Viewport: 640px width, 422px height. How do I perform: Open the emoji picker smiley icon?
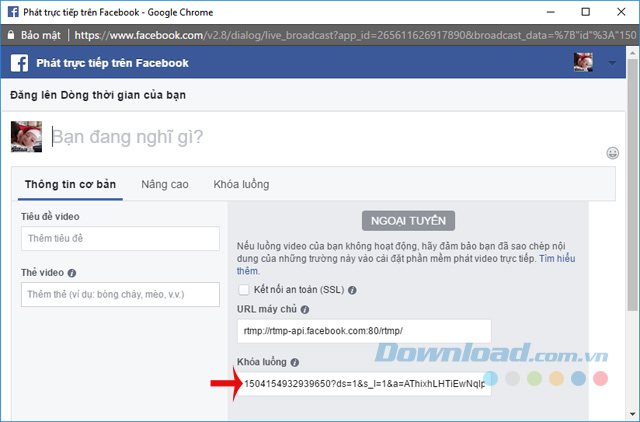(612, 153)
